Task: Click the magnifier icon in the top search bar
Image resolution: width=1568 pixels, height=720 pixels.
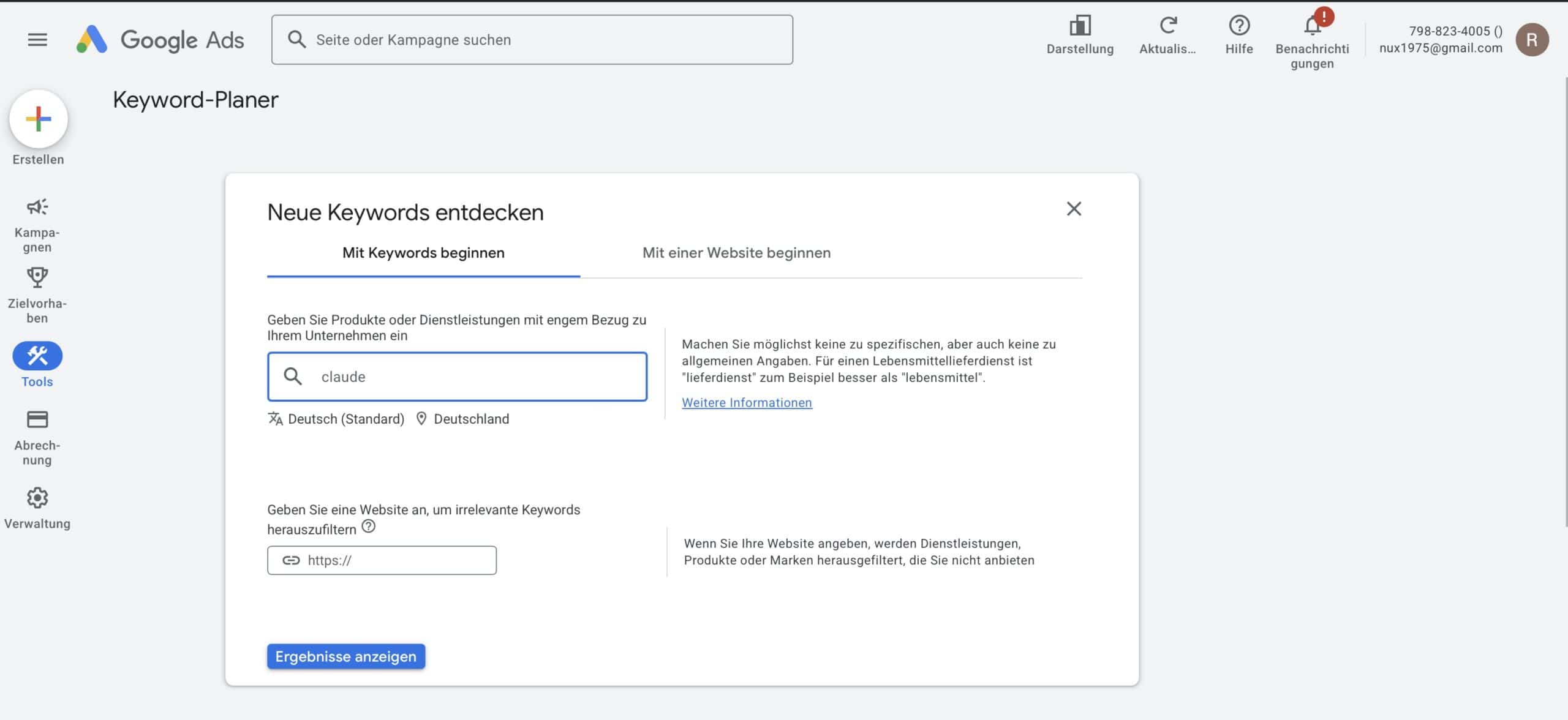Action: (297, 39)
